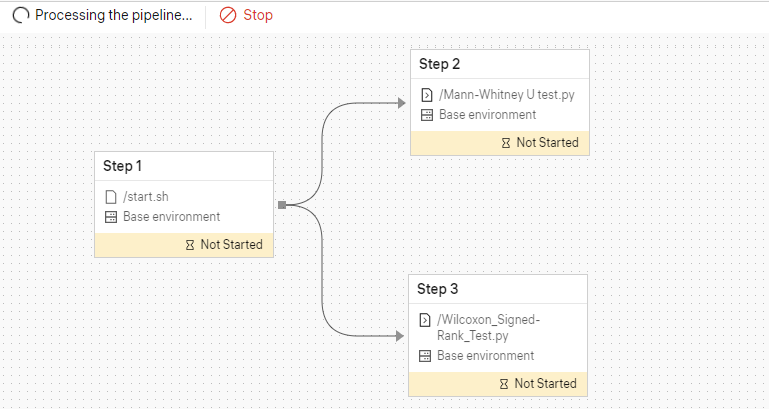This screenshot has height=409, width=769.
Task: Click the Stop button
Action: [246, 16]
